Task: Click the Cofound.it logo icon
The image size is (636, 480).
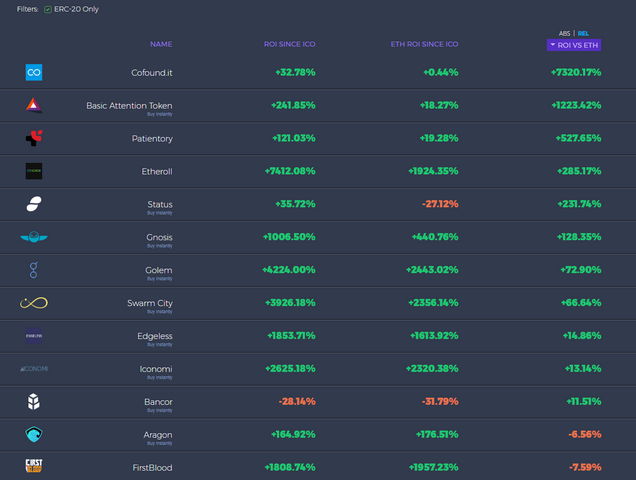Action: point(34,72)
